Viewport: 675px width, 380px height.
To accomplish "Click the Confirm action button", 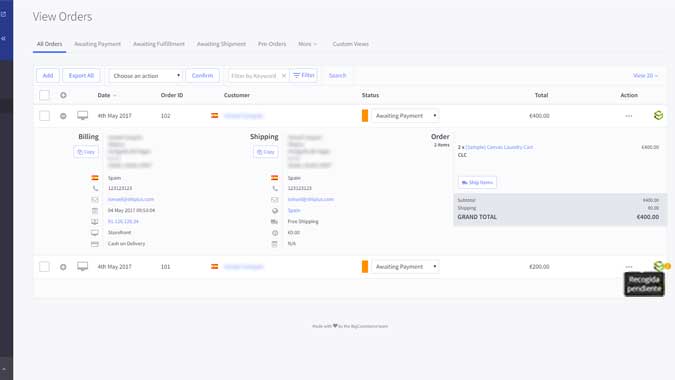I will pyautogui.click(x=202, y=76).
